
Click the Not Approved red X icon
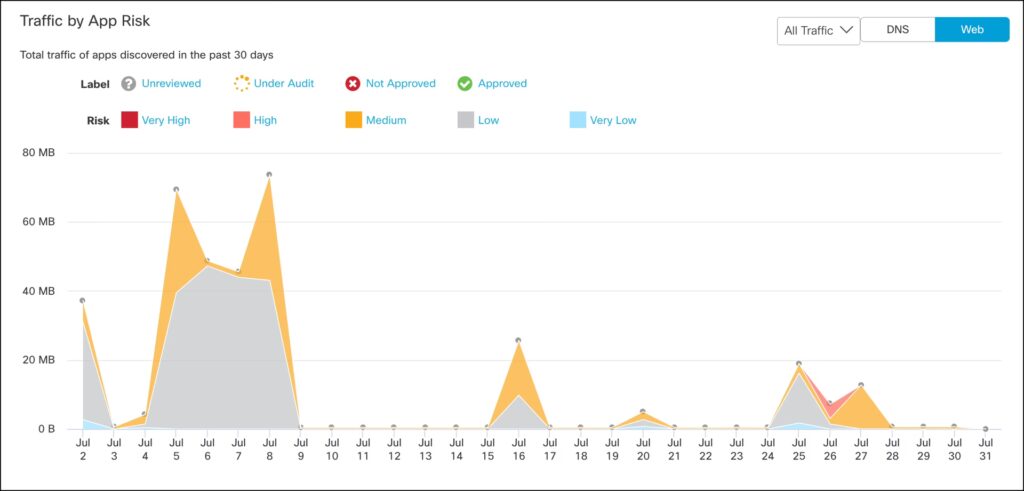pos(353,84)
